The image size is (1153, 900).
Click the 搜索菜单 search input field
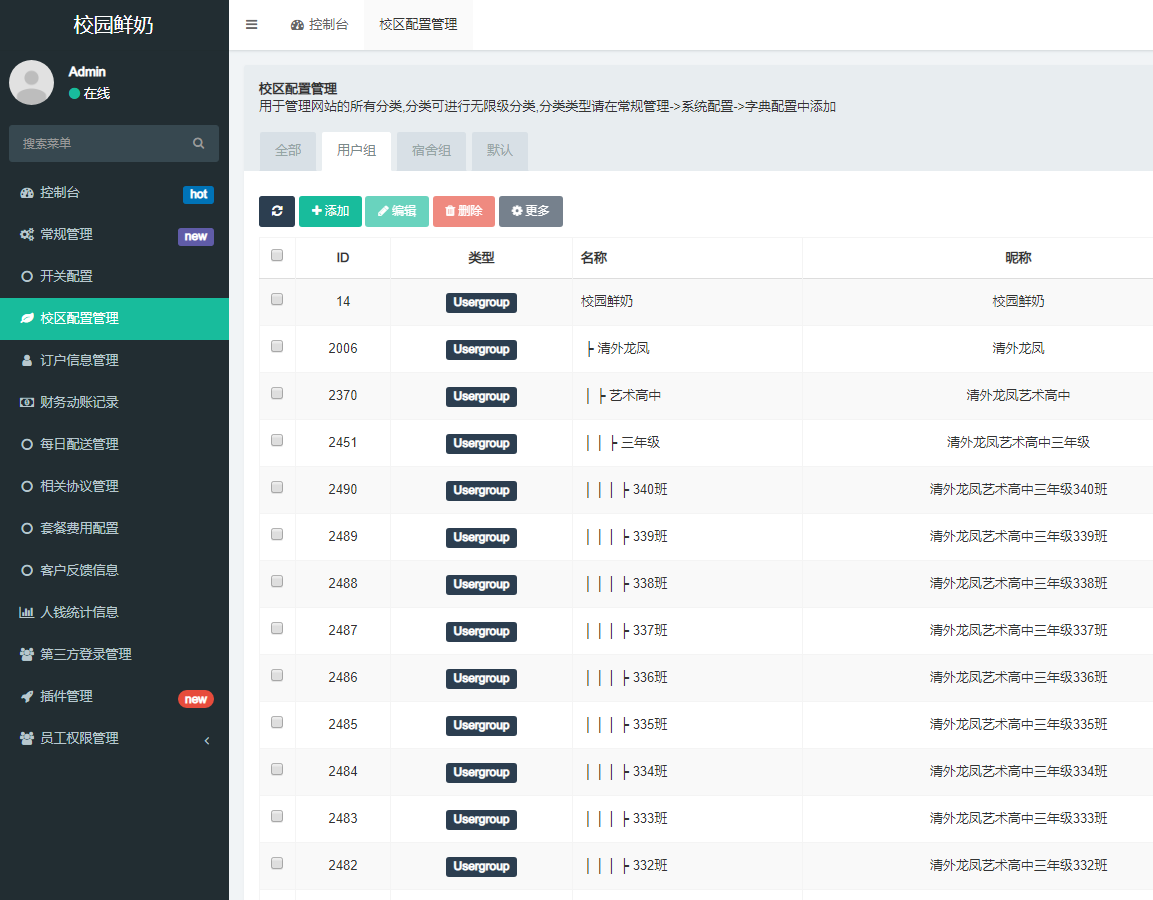click(x=100, y=144)
